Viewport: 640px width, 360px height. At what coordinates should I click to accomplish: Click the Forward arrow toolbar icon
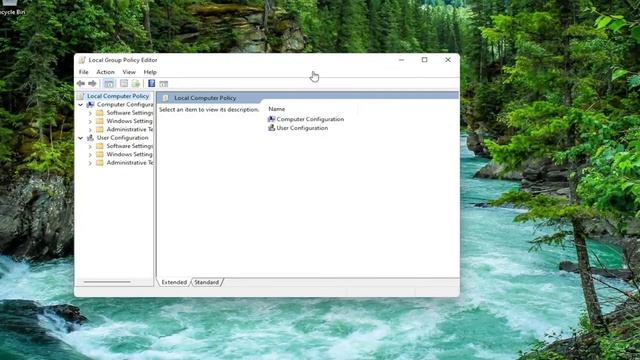(x=93, y=84)
